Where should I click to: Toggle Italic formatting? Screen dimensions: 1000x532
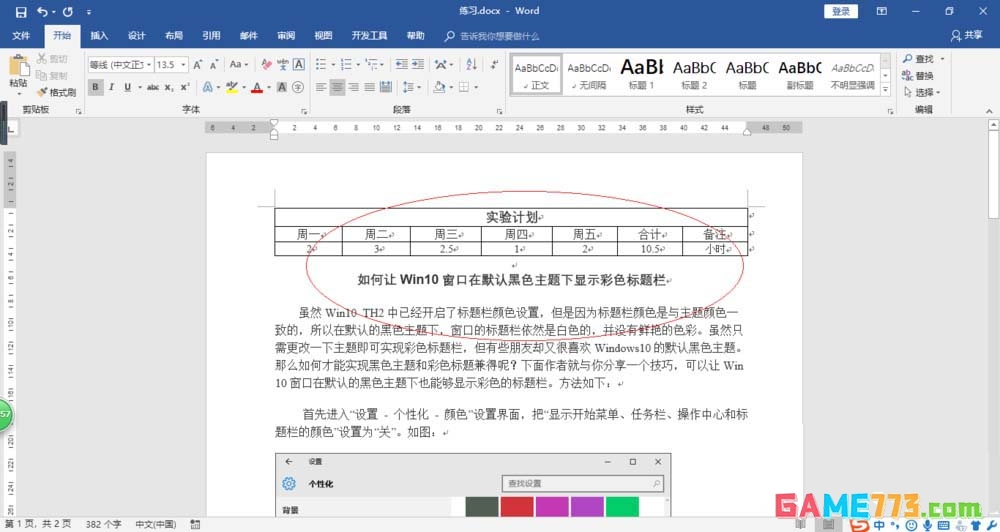pos(112,87)
